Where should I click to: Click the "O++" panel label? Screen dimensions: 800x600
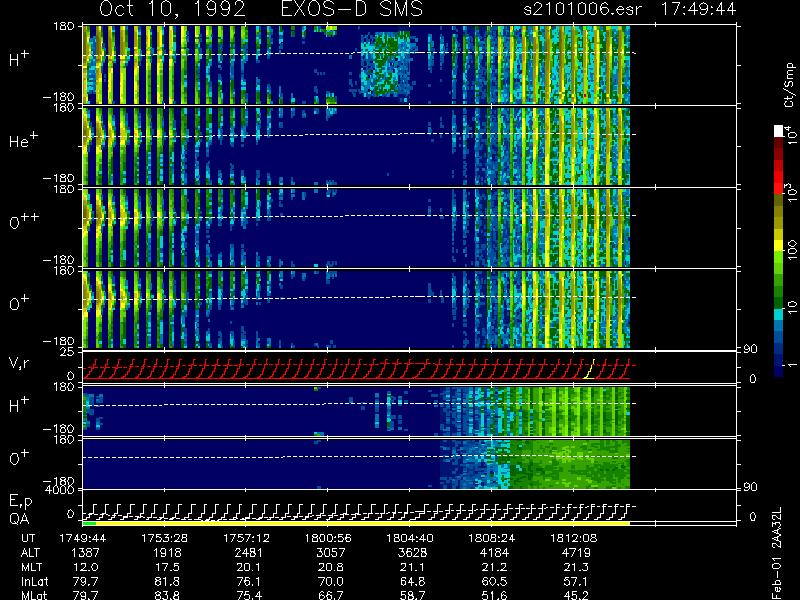[24, 221]
